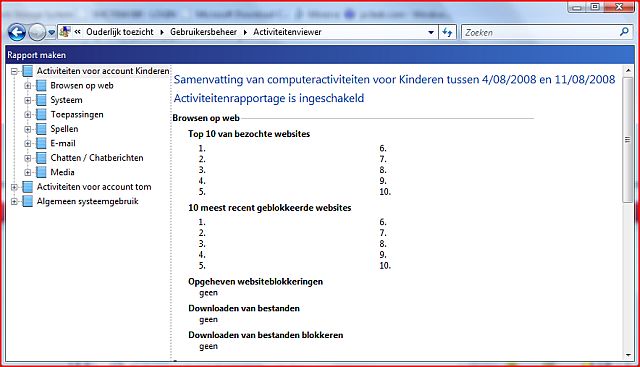
Task: Click the Media node icon
Action: pyautogui.click(x=41, y=172)
